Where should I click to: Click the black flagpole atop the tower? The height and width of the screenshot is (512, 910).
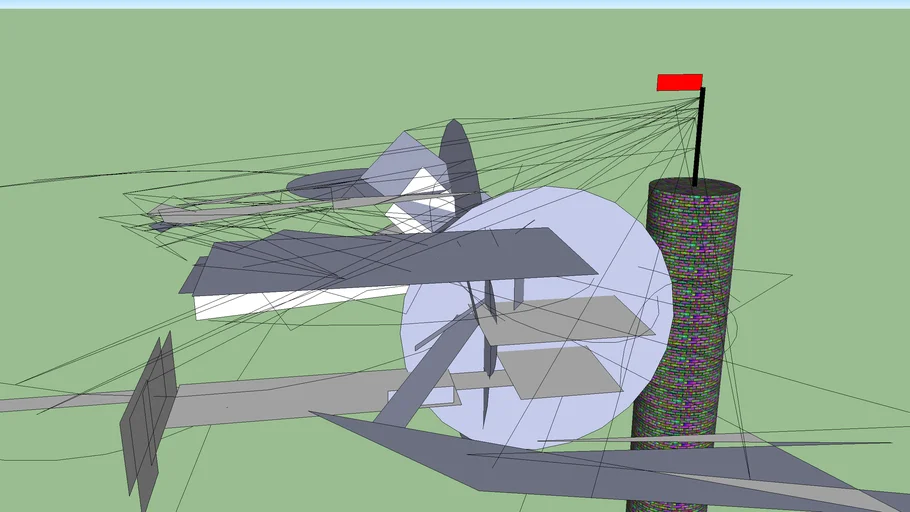click(699, 136)
